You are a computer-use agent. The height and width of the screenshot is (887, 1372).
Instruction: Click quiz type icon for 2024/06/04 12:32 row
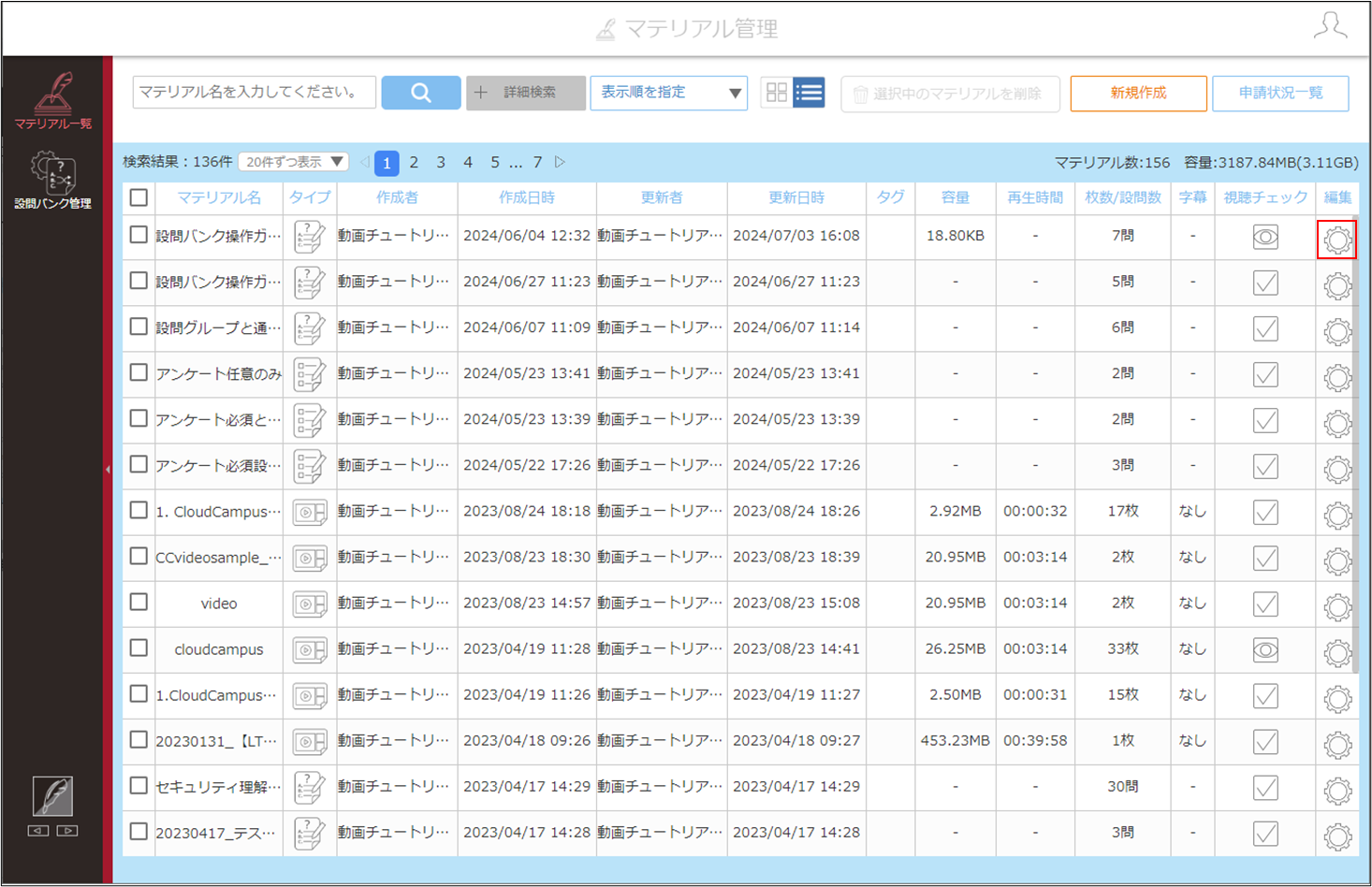(x=309, y=237)
